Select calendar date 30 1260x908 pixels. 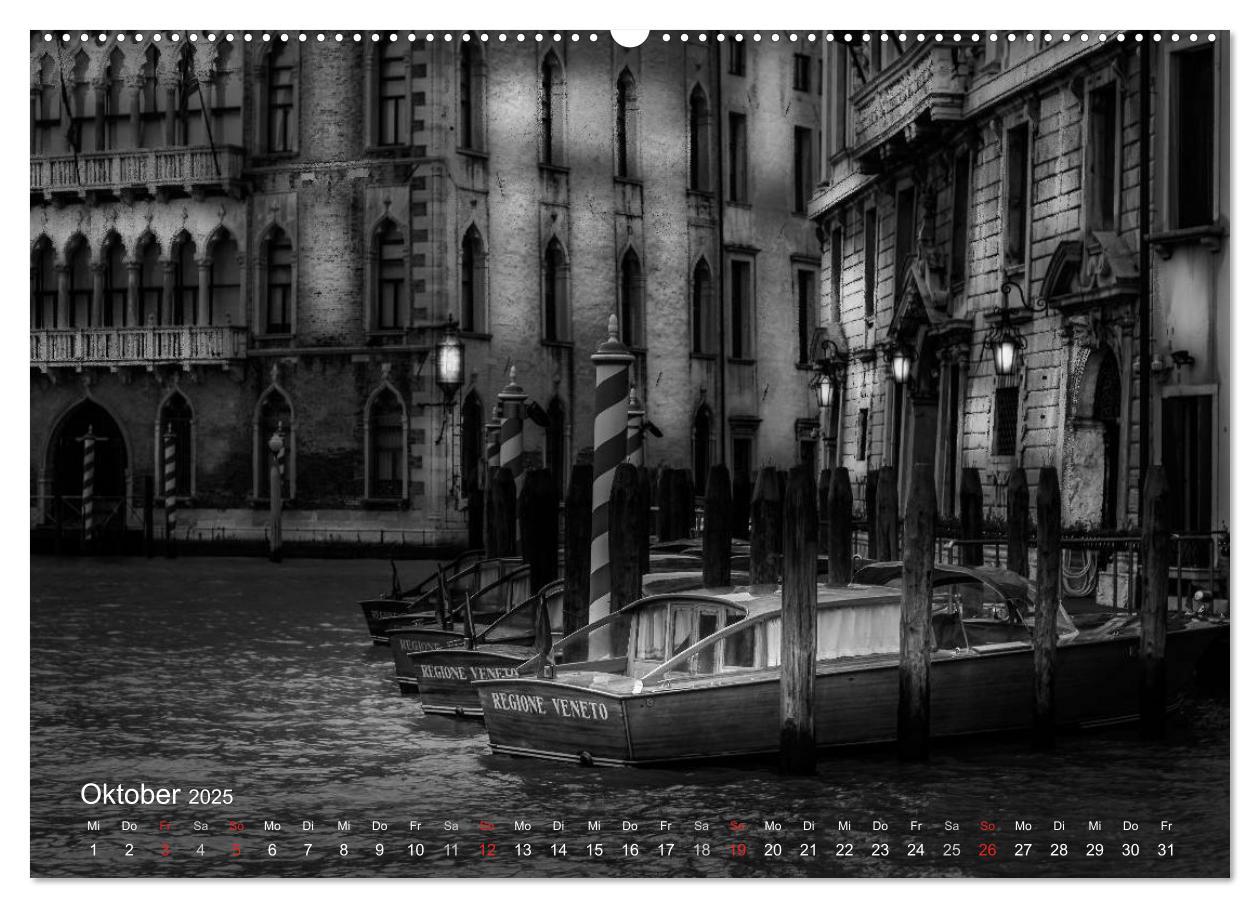[1130, 850]
